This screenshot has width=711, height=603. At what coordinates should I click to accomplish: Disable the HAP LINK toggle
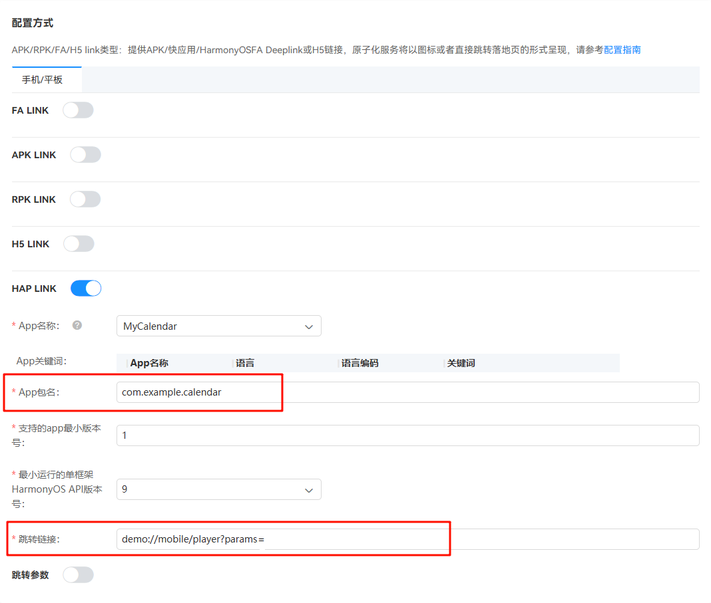85,288
